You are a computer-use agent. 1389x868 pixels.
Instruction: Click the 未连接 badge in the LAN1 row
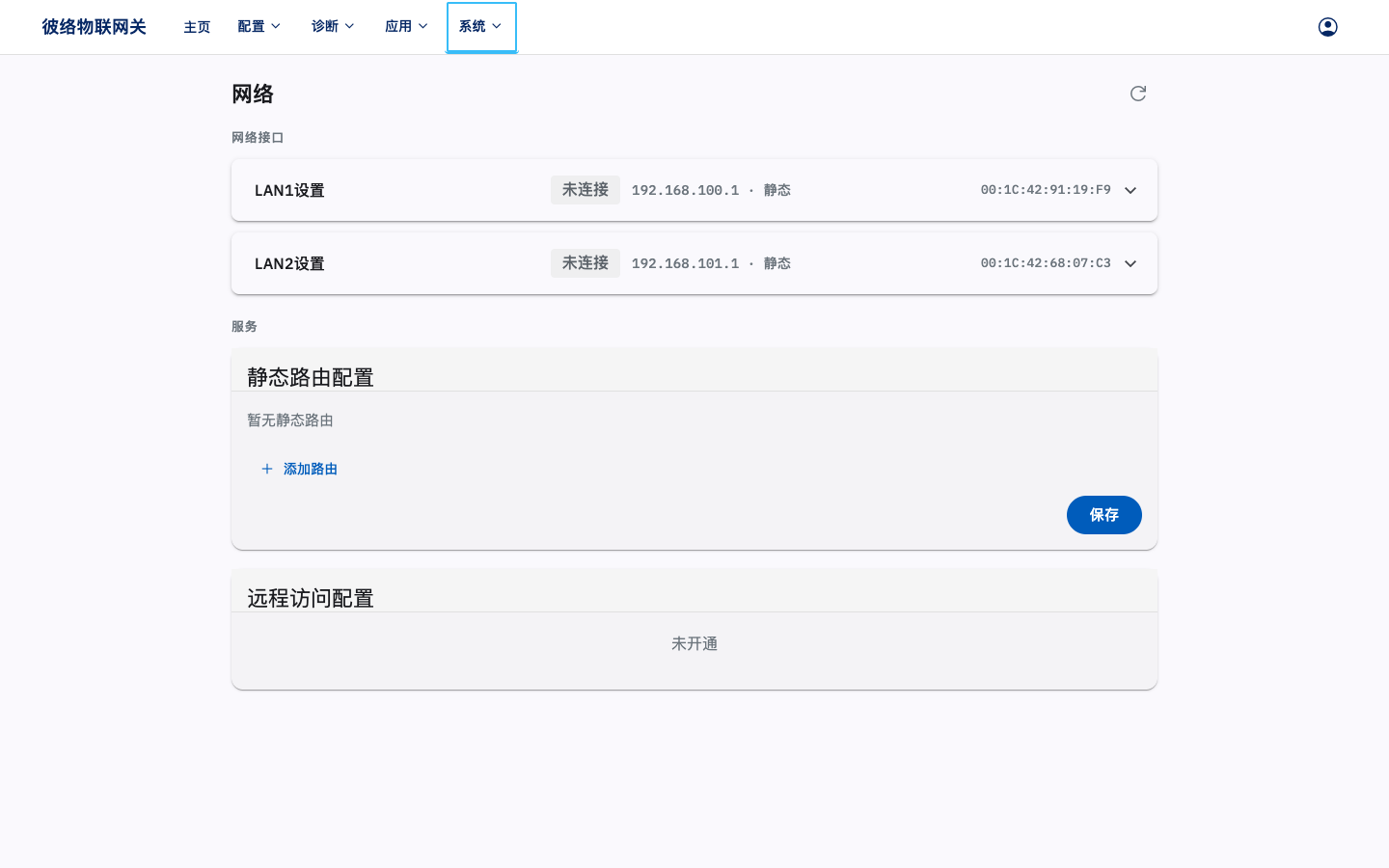[x=586, y=190]
